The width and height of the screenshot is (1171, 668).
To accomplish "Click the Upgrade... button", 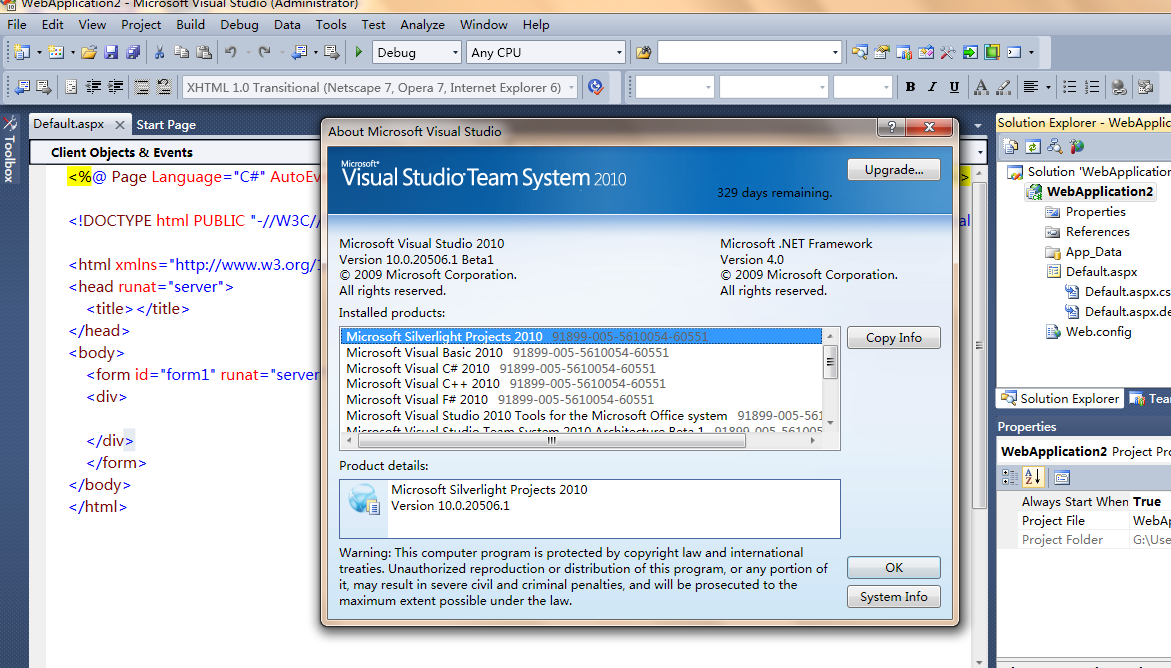I will 893,170.
